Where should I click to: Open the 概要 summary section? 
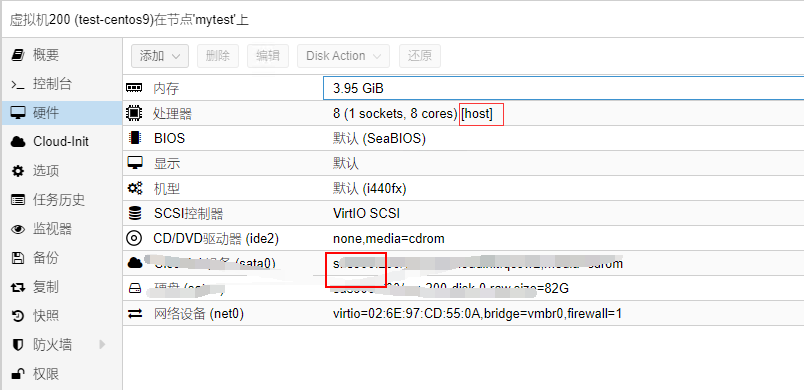(62, 54)
